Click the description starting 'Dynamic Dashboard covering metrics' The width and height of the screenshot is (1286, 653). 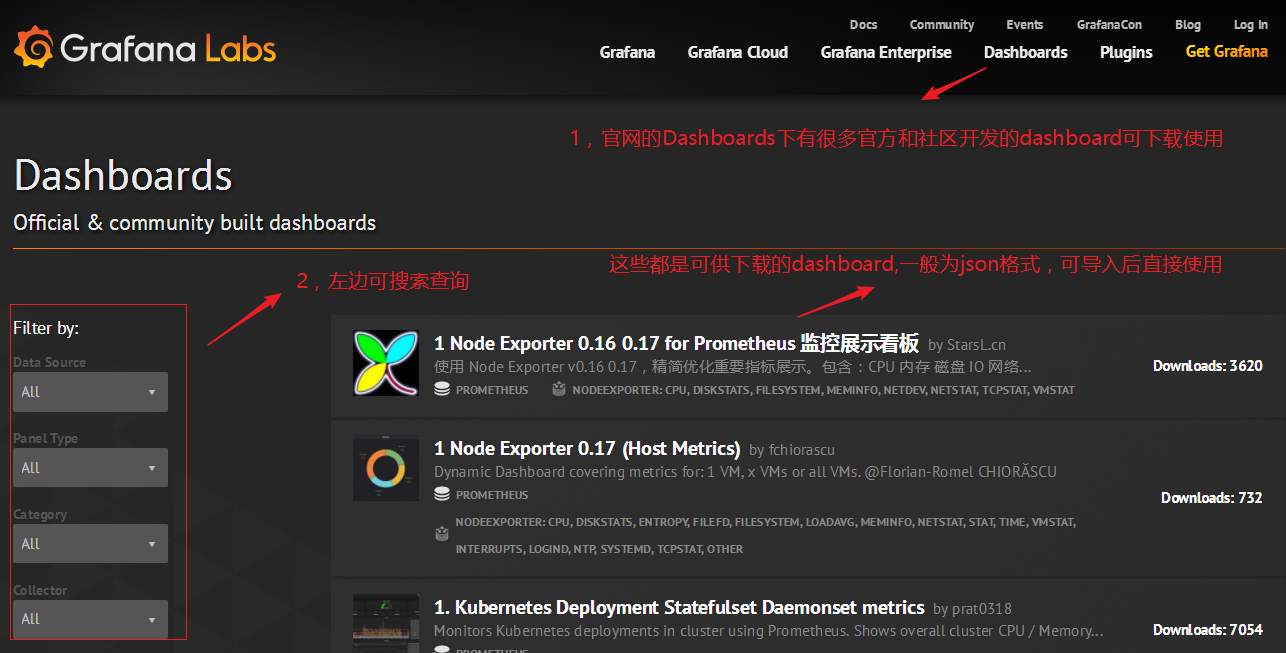tap(745, 471)
